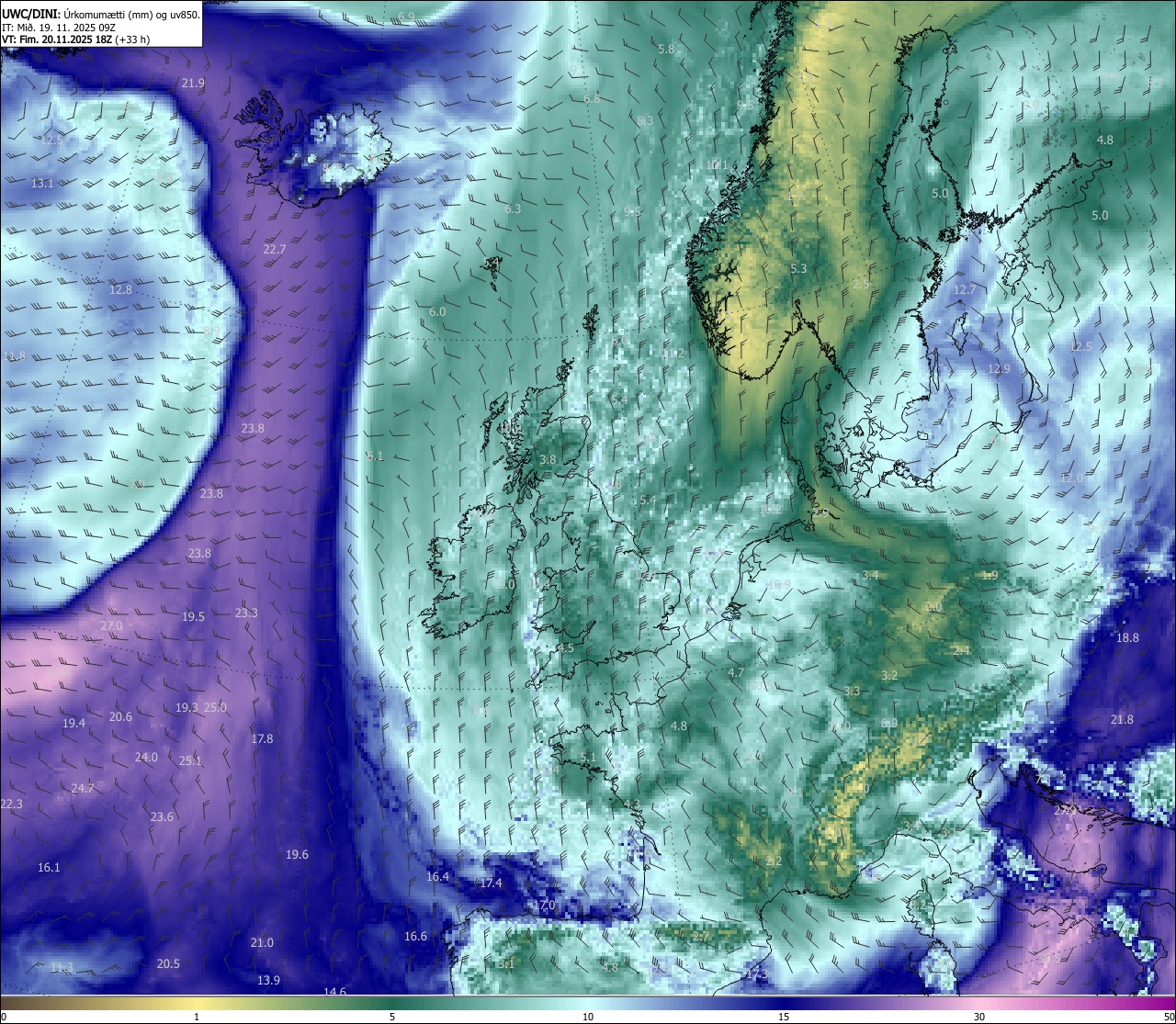Click the 12.7 value over the Baltic
The height and width of the screenshot is (1024, 1176).
pyautogui.click(x=965, y=289)
